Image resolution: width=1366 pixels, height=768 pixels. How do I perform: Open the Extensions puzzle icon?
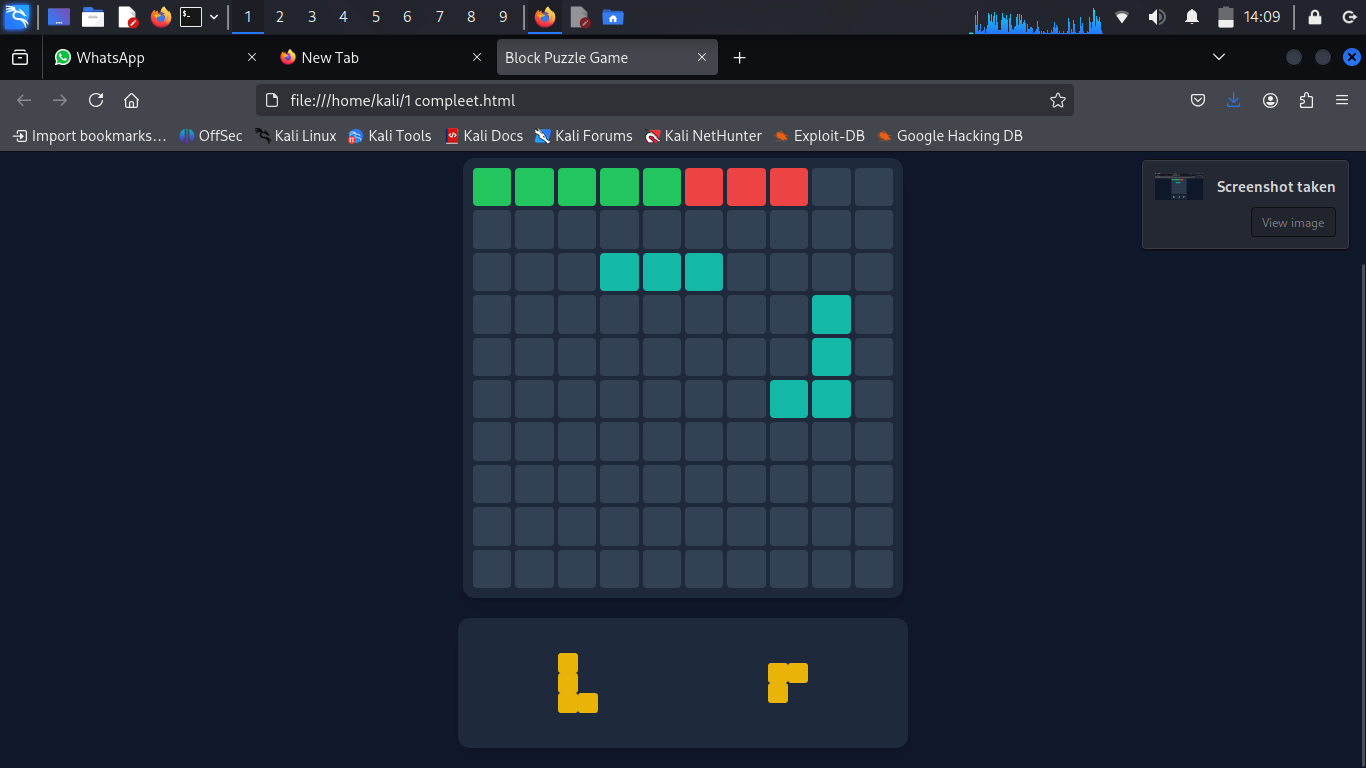(1306, 100)
